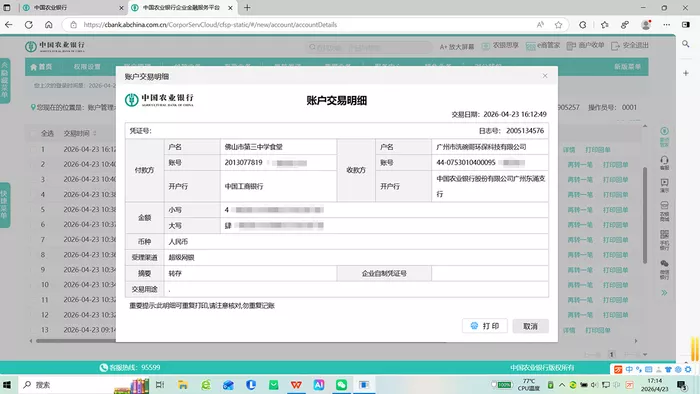
Task: Check the checkbox for row 2
Action: coord(33,165)
